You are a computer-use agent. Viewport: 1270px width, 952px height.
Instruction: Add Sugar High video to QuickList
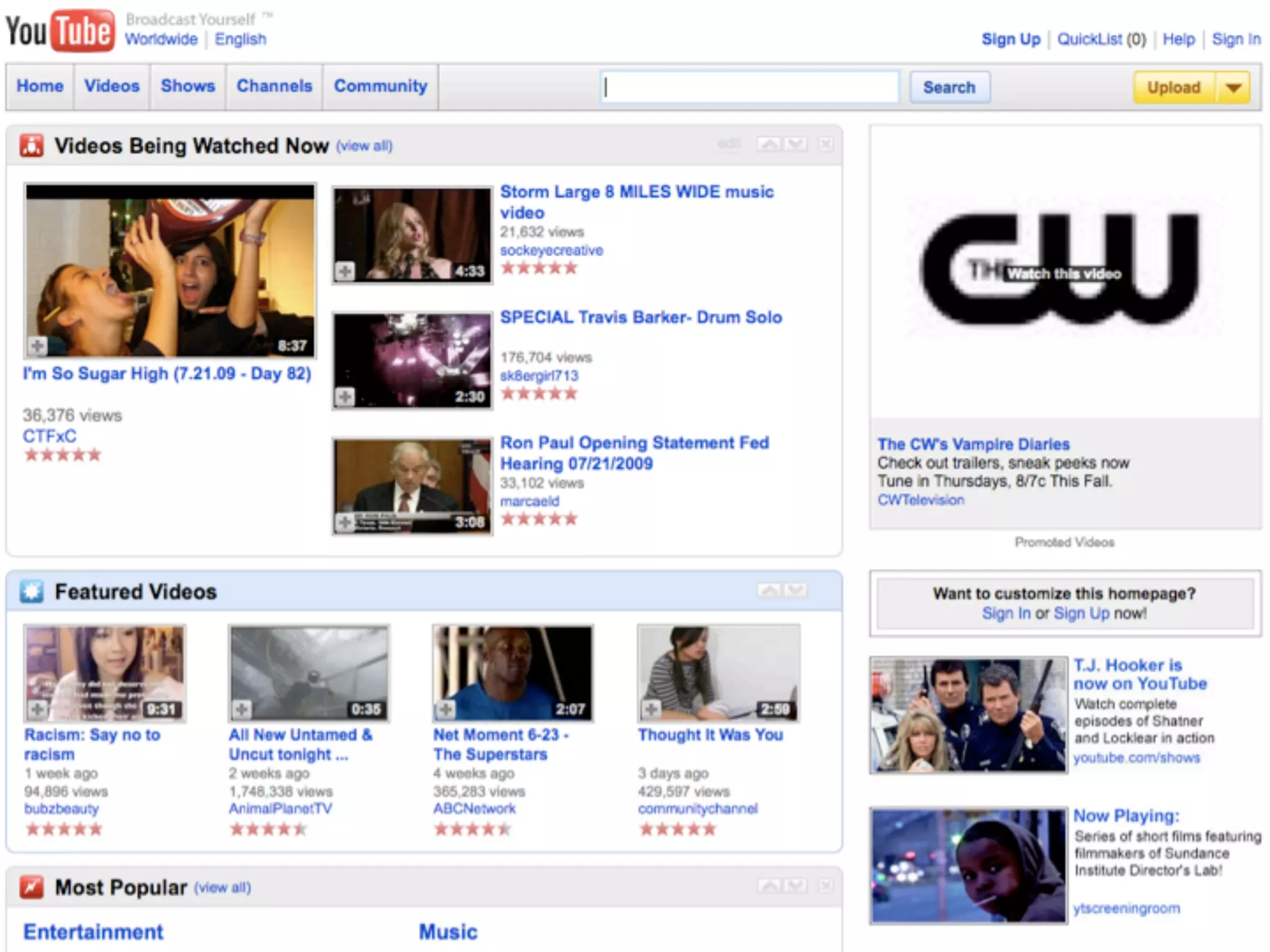point(37,345)
